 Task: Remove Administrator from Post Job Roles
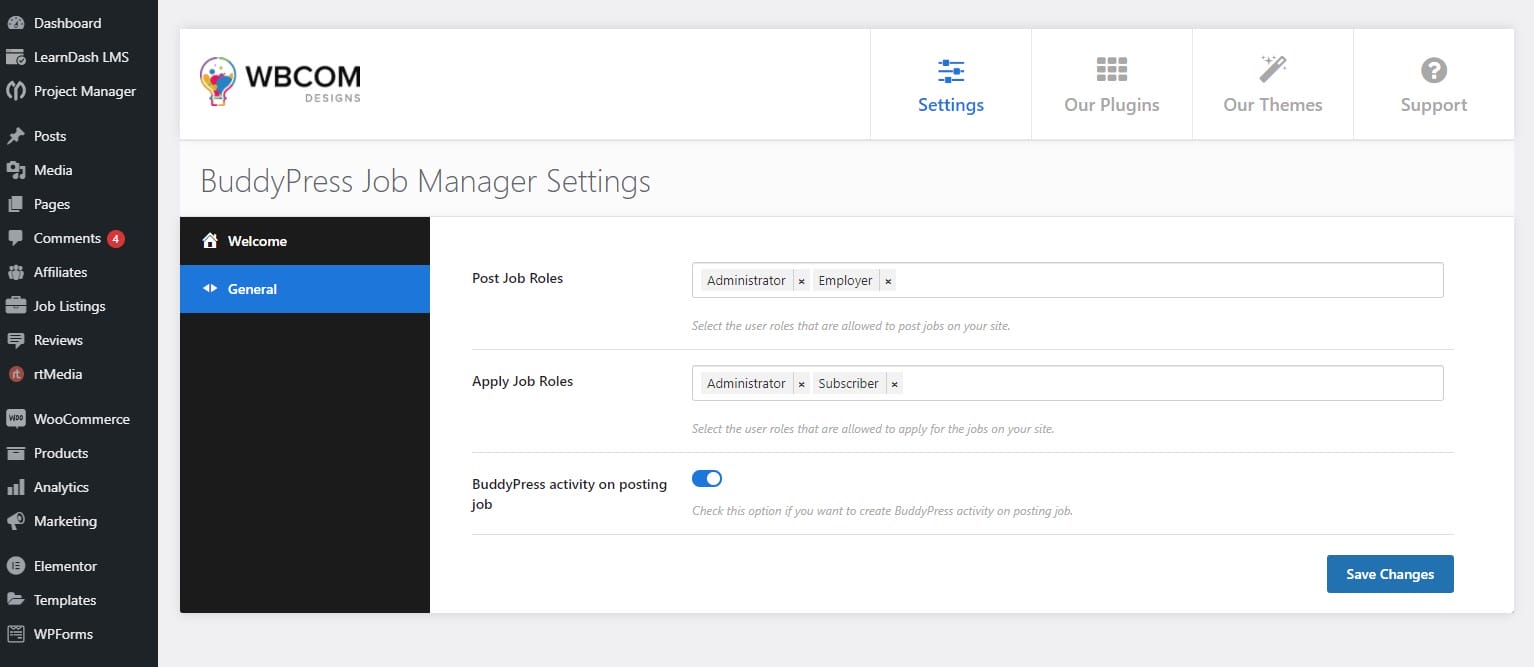[801, 281]
